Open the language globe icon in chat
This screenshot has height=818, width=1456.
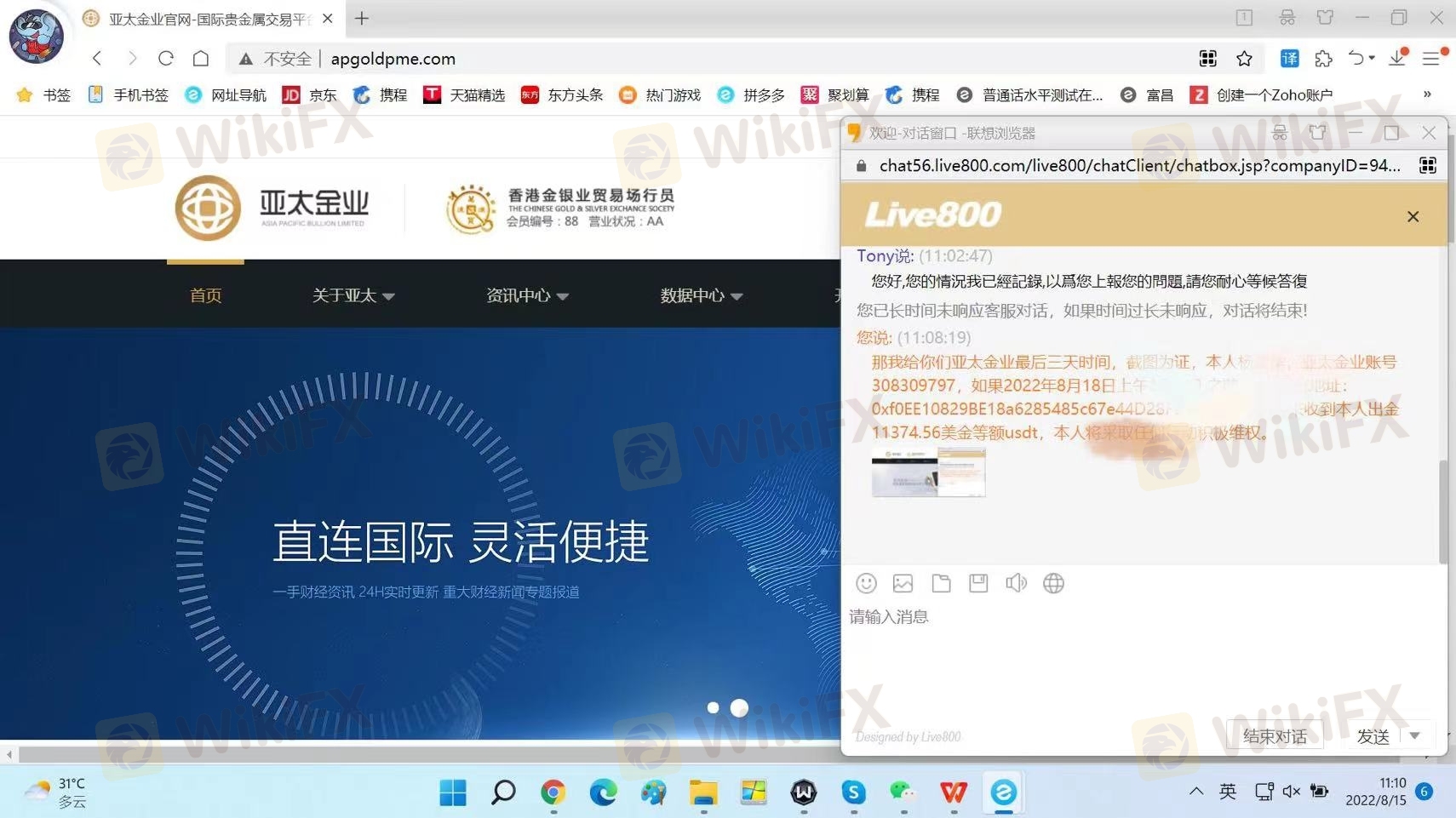click(x=1053, y=583)
